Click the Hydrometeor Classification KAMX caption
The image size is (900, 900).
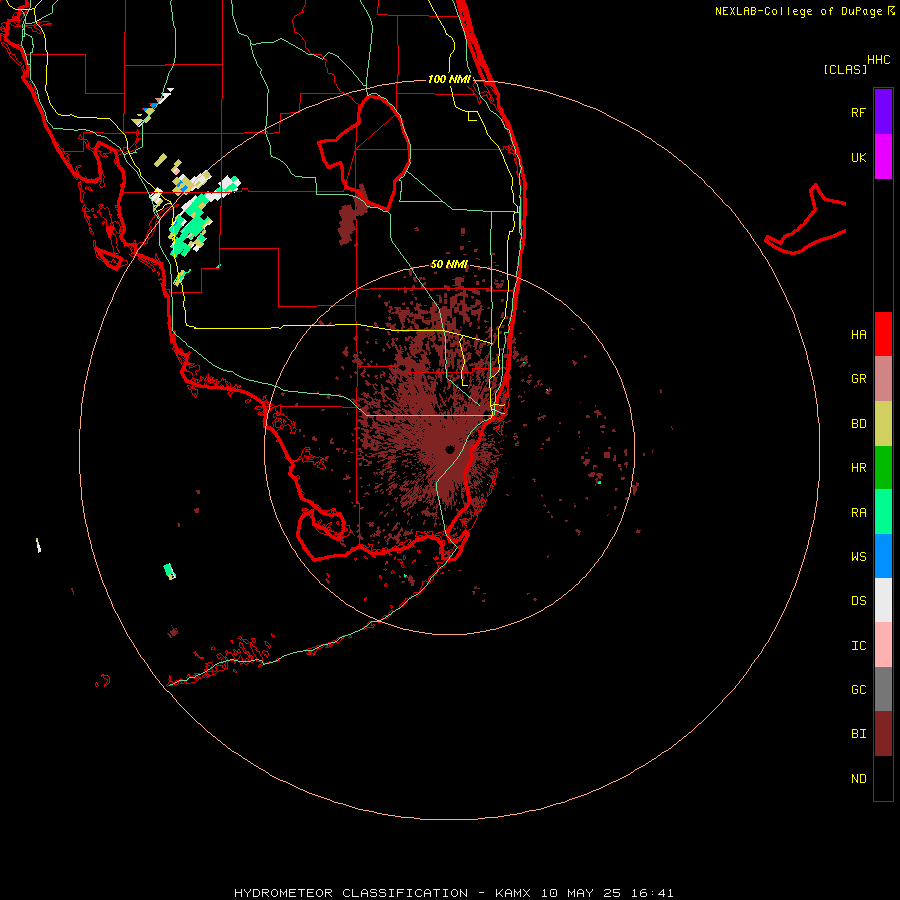click(x=453, y=893)
